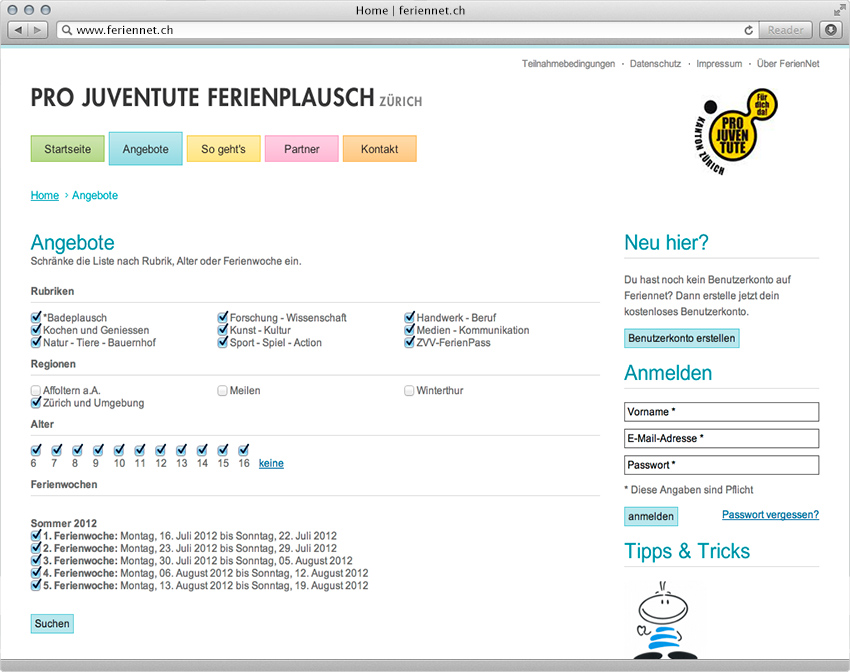Uncheck Sport - Spiel - Action checkbox
This screenshot has height=672, width=850.
pos(222,342)
